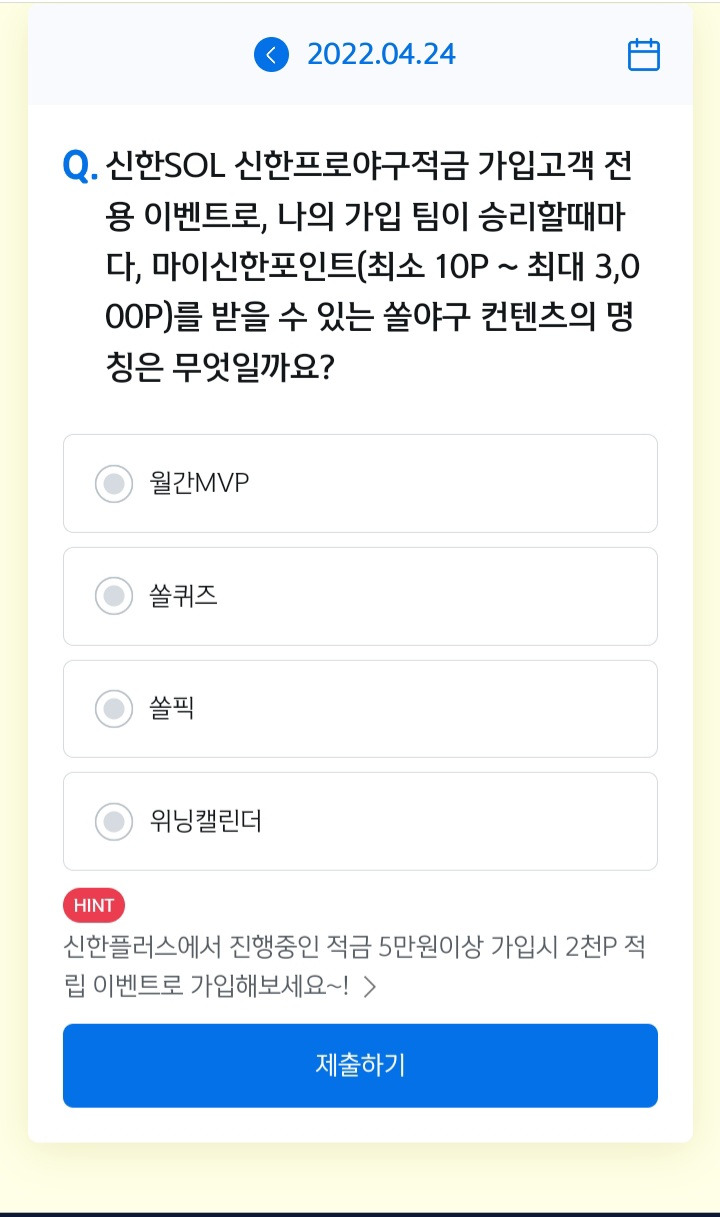This screenshot has width=720, height=1217.
Task: Choose the 쏠픽 answer label
Action: tap(172, 709)
